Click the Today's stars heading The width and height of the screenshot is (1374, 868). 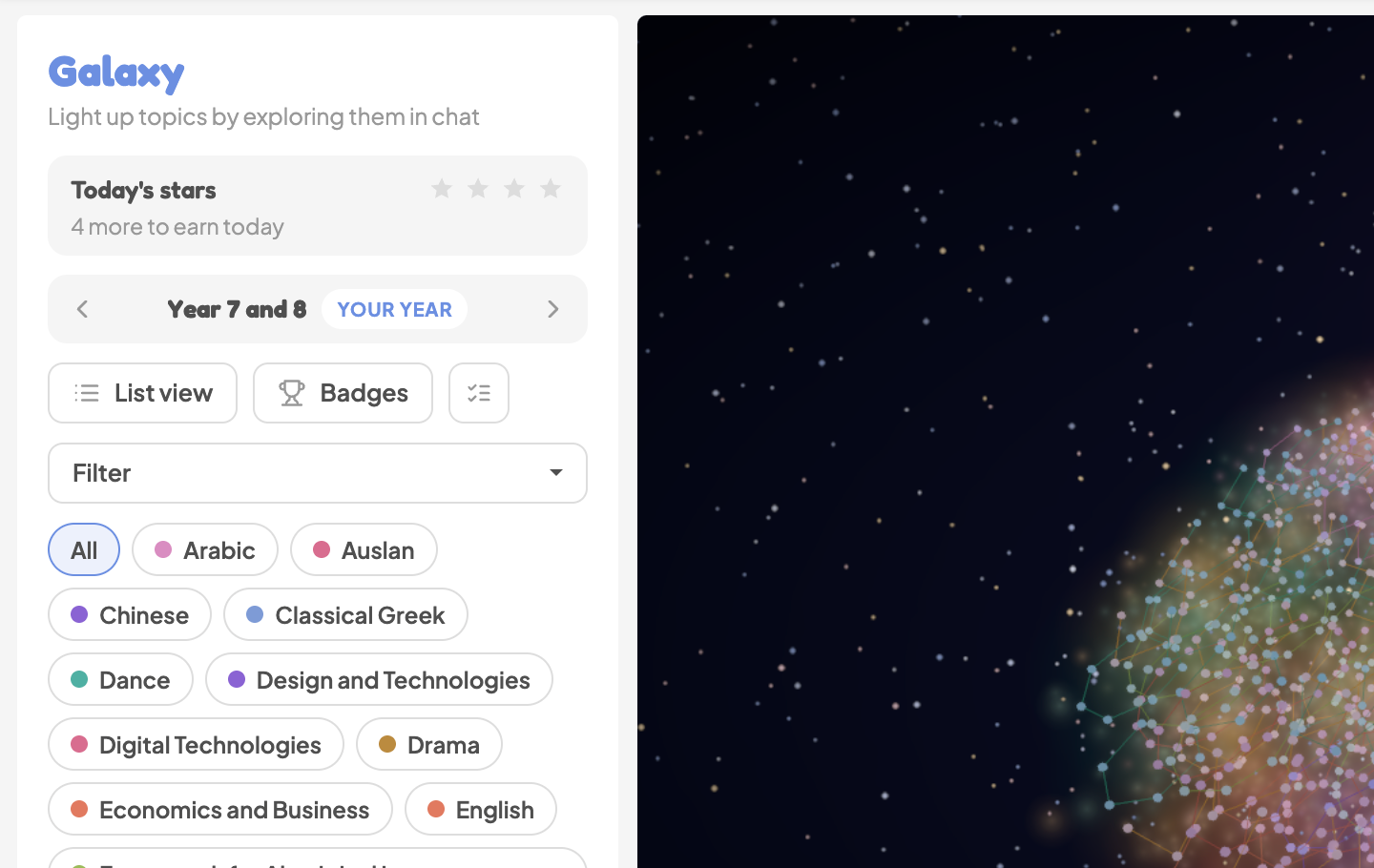[143, 190]
